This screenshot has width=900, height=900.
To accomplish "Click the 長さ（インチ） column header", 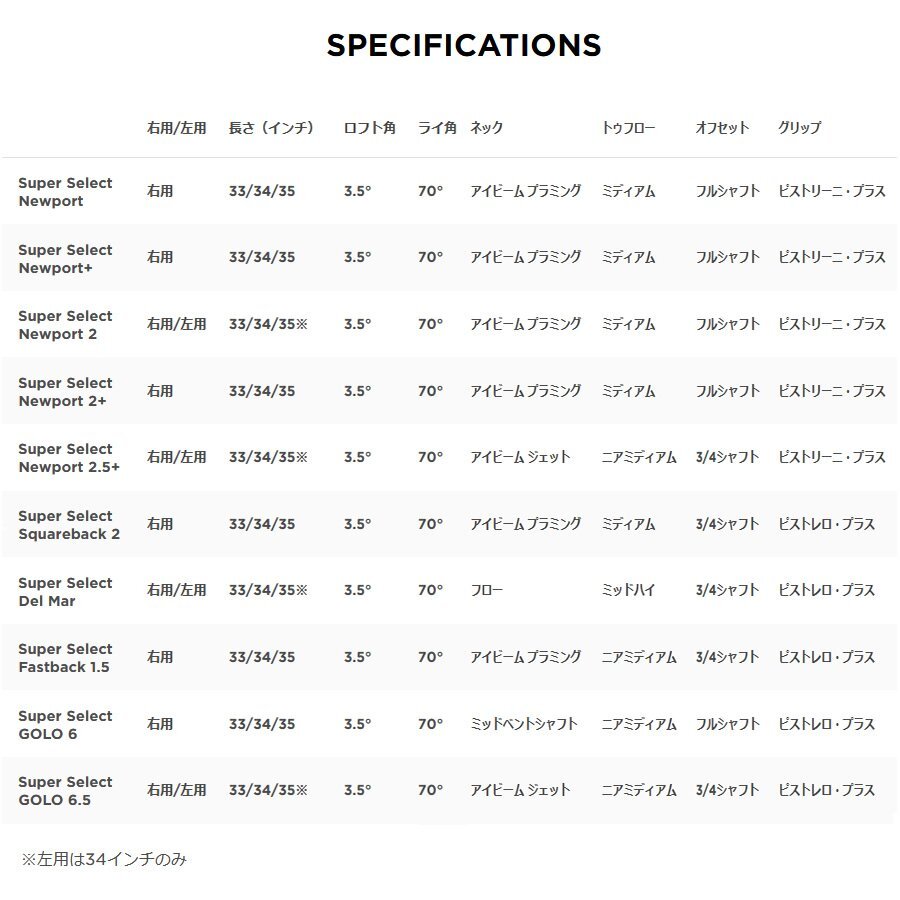I will (271, 128).
